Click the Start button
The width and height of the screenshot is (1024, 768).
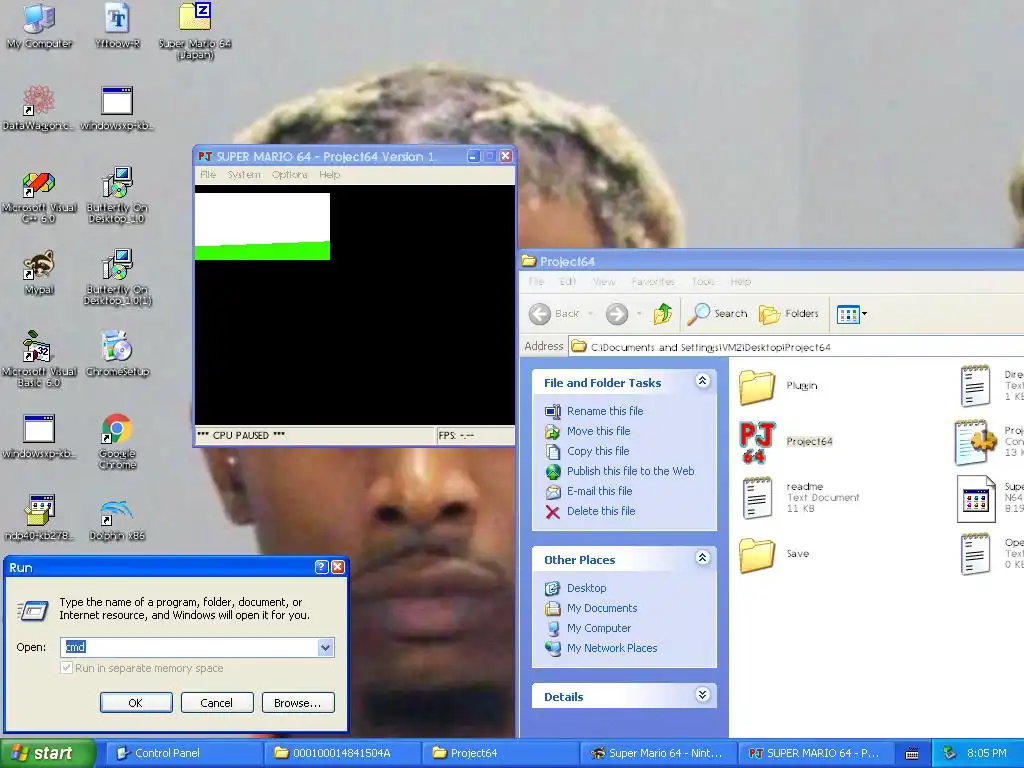(x=48, y=753)
